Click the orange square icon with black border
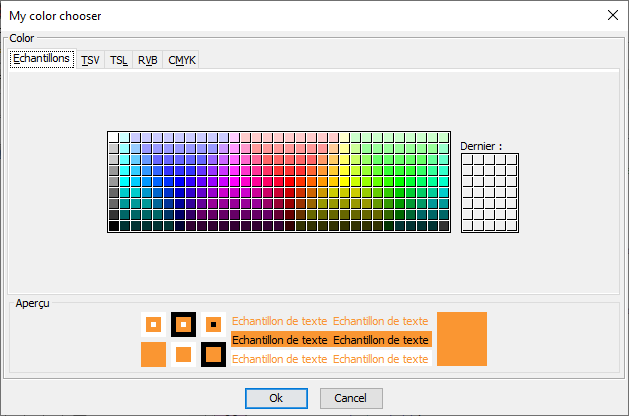This screenshot has width=629, height=416. tap(213, 354)
